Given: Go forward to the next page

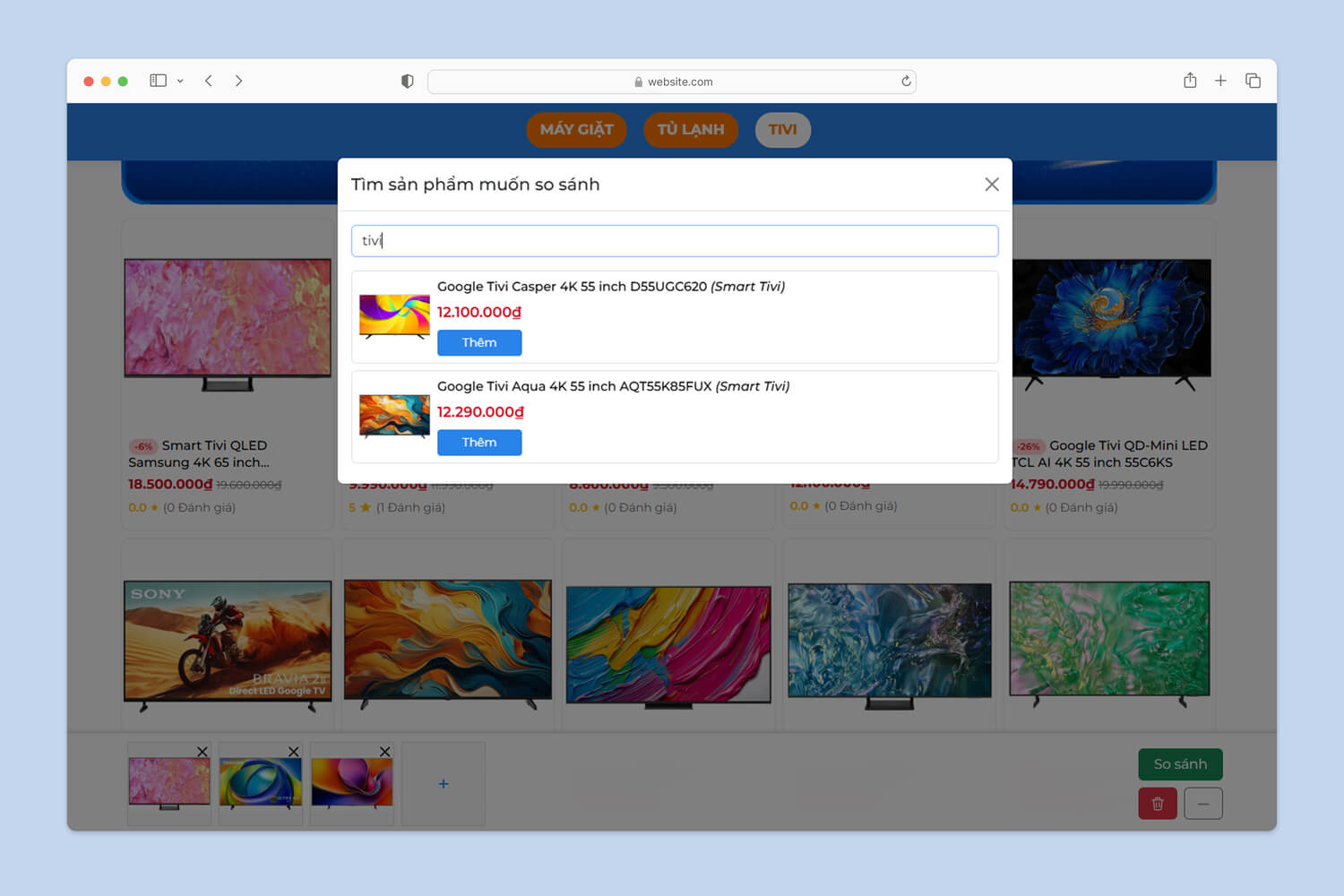Looking at the screenshot, I should (x=238, y=81).
